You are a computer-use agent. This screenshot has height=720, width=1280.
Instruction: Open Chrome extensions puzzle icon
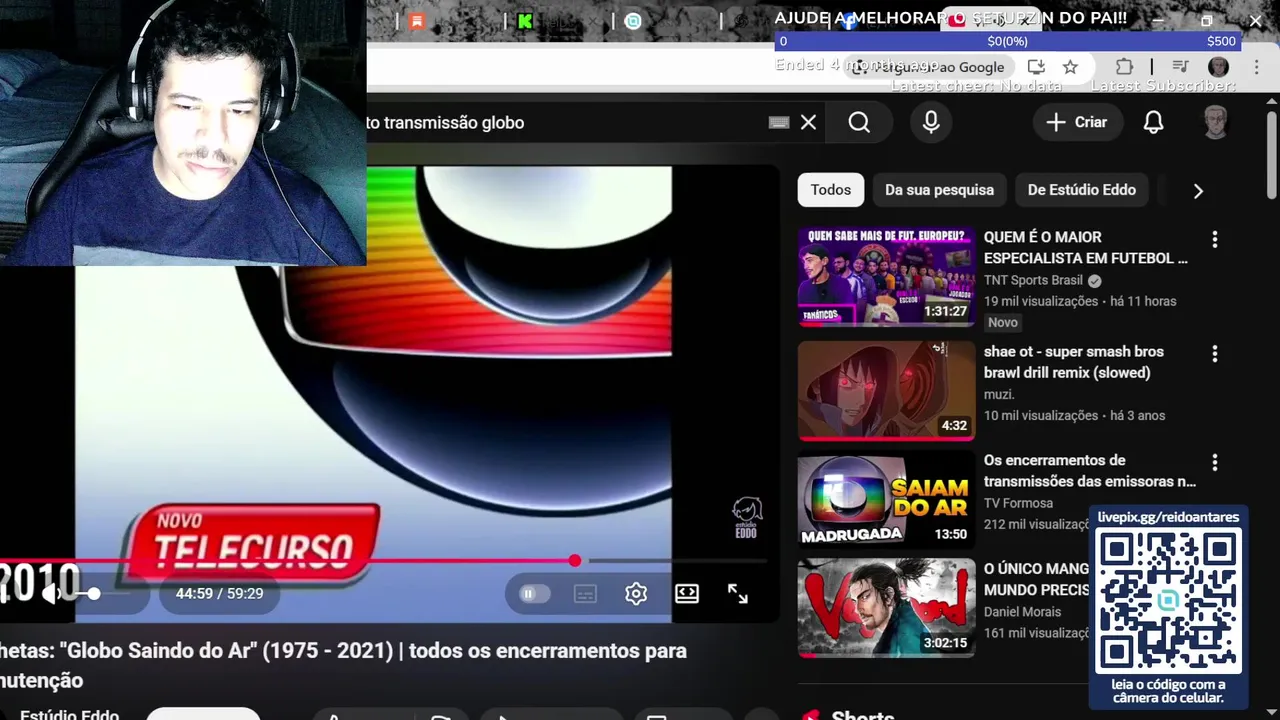[x=1124, y=67]
